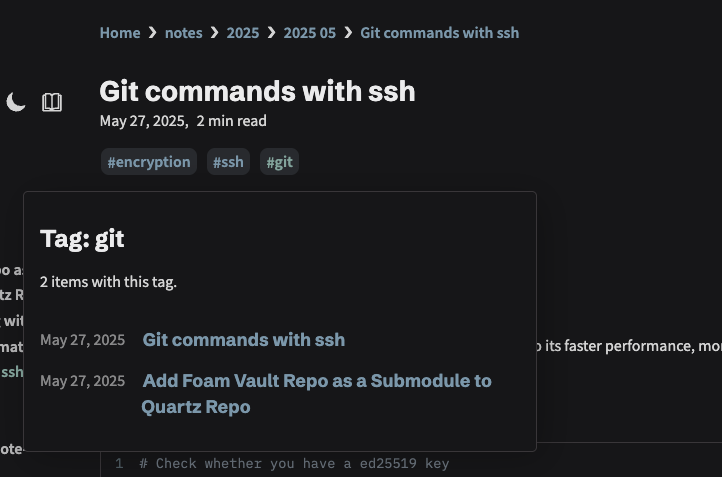Click the chevron between notes and 2025
This screenshot has width=722, height=477.
(215, 33)
